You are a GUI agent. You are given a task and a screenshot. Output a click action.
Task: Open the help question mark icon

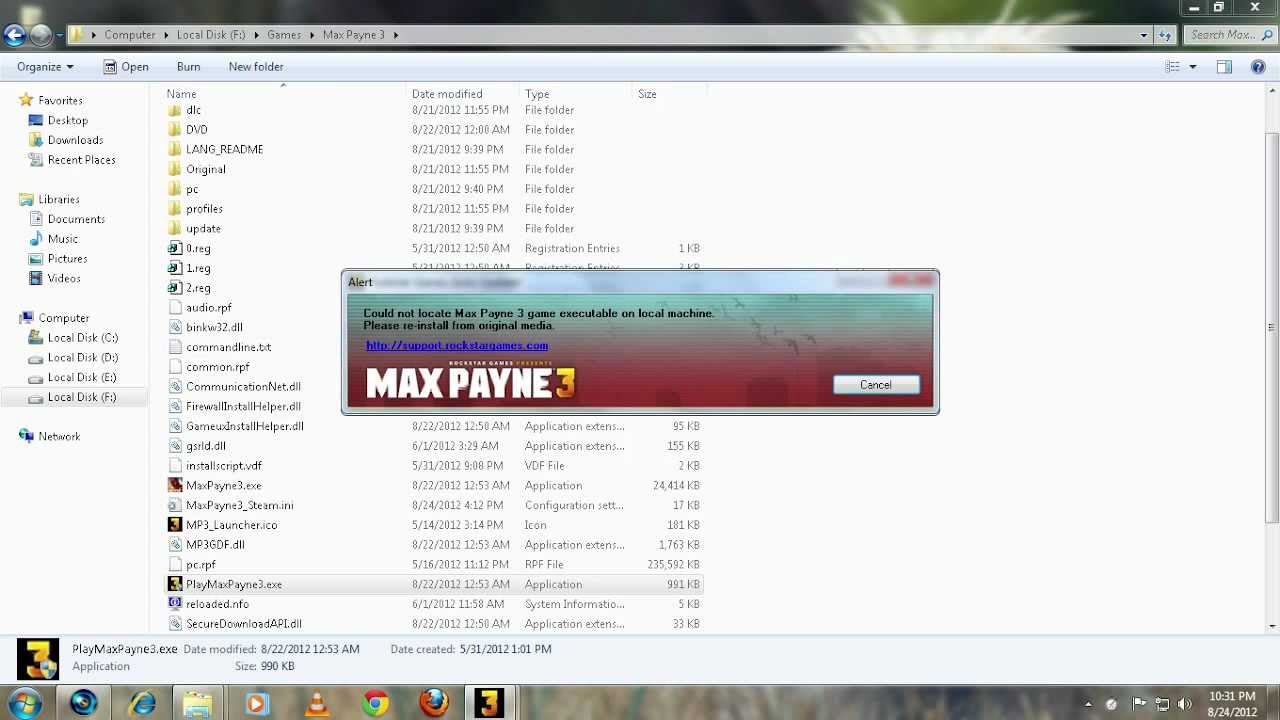tap(1258, 67)
